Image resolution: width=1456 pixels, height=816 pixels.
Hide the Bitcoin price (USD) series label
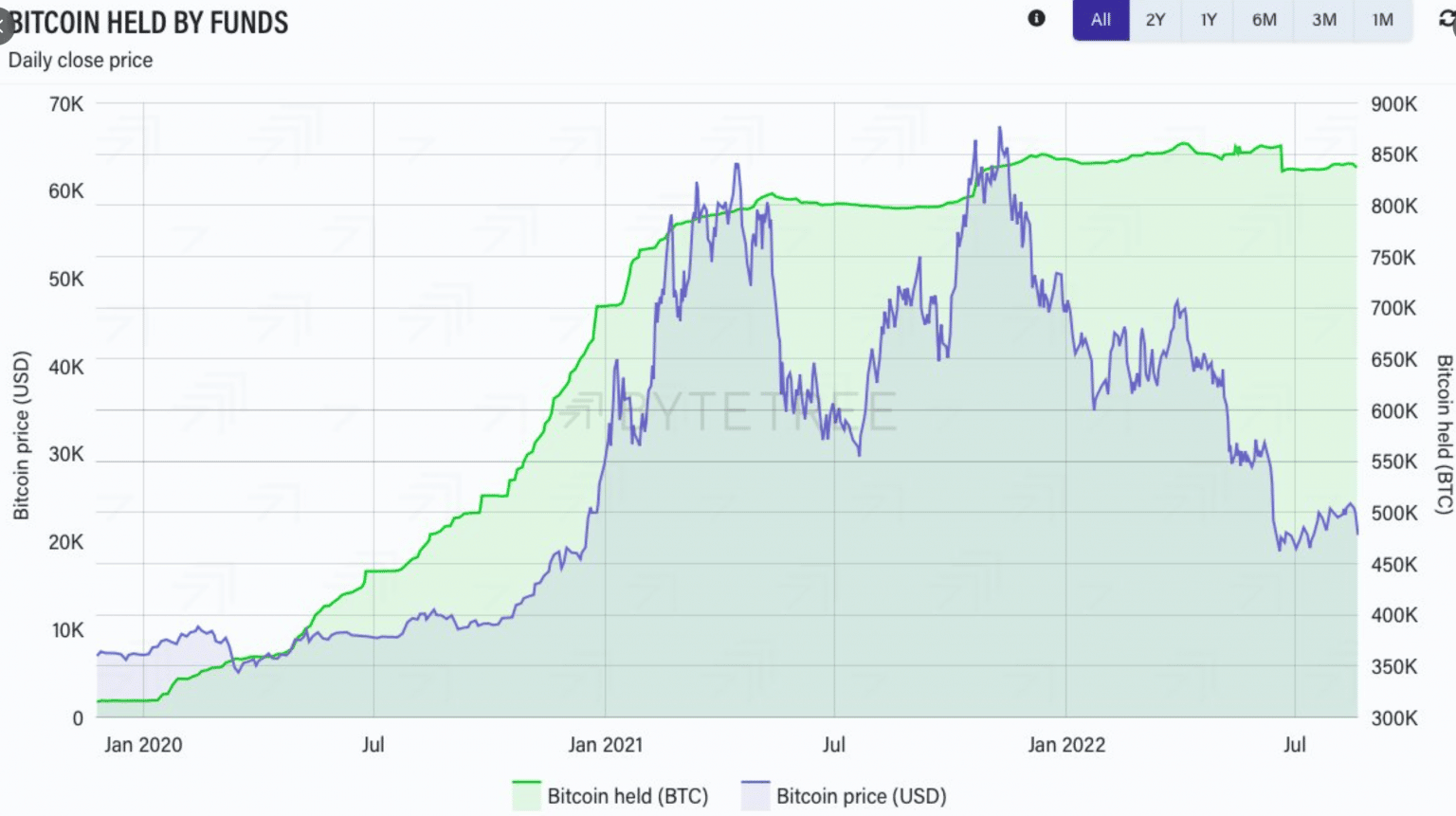coord(861,796)
